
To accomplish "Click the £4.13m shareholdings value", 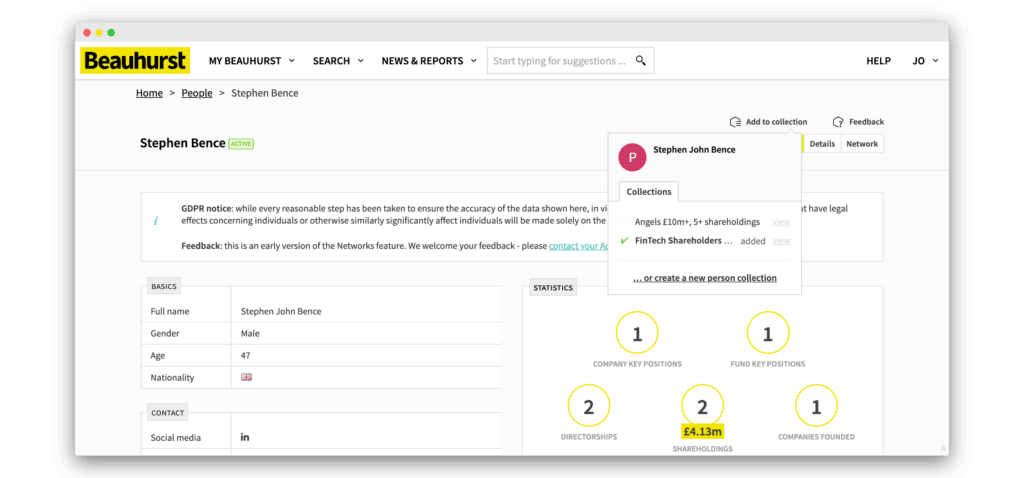I will [x=702, y=431].
